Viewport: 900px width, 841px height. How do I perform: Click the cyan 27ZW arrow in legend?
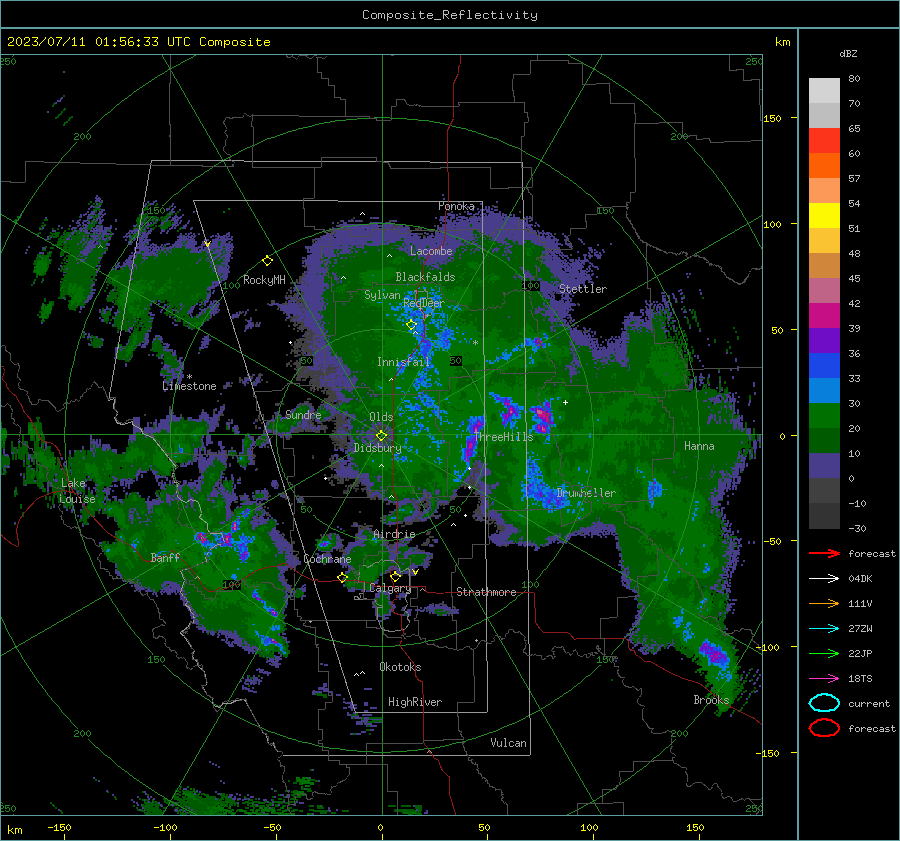click(824, 629)
